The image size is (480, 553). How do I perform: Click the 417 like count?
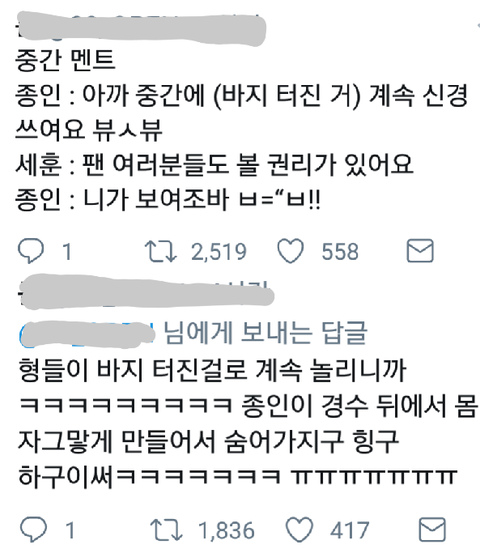coord(350,530)
